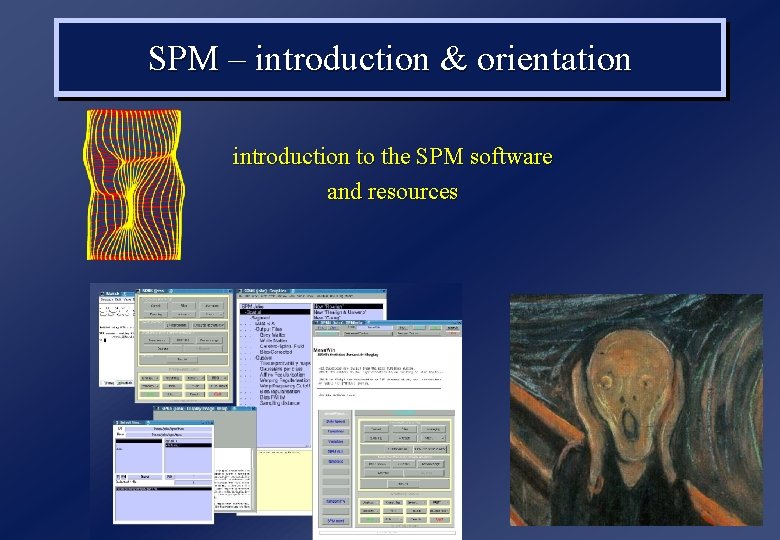The height and width of the screenshot is (540, 780).
Task: Select "Grey Matter" in the jobs tree
Action: (x=273, y=335)
